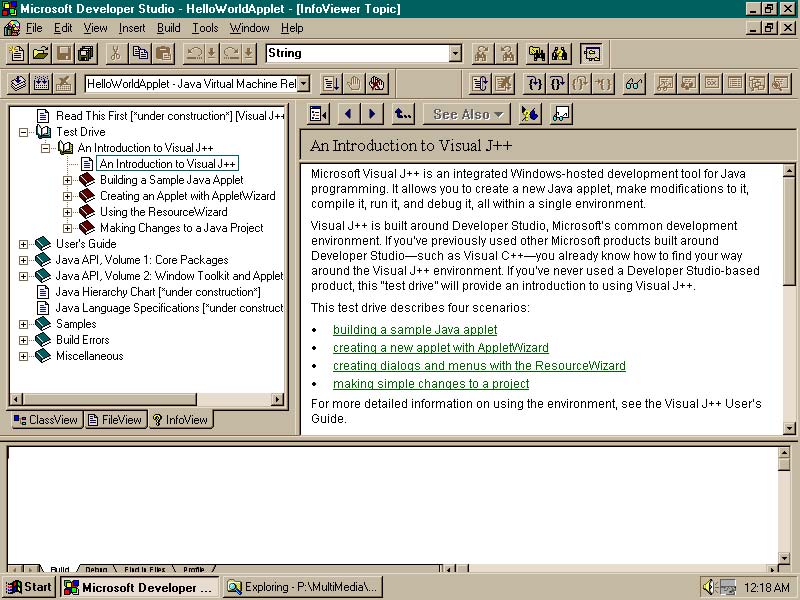Viewport: 800px width, 600px height.
Task: Open the Build menu
Action: tap(169, 28)
